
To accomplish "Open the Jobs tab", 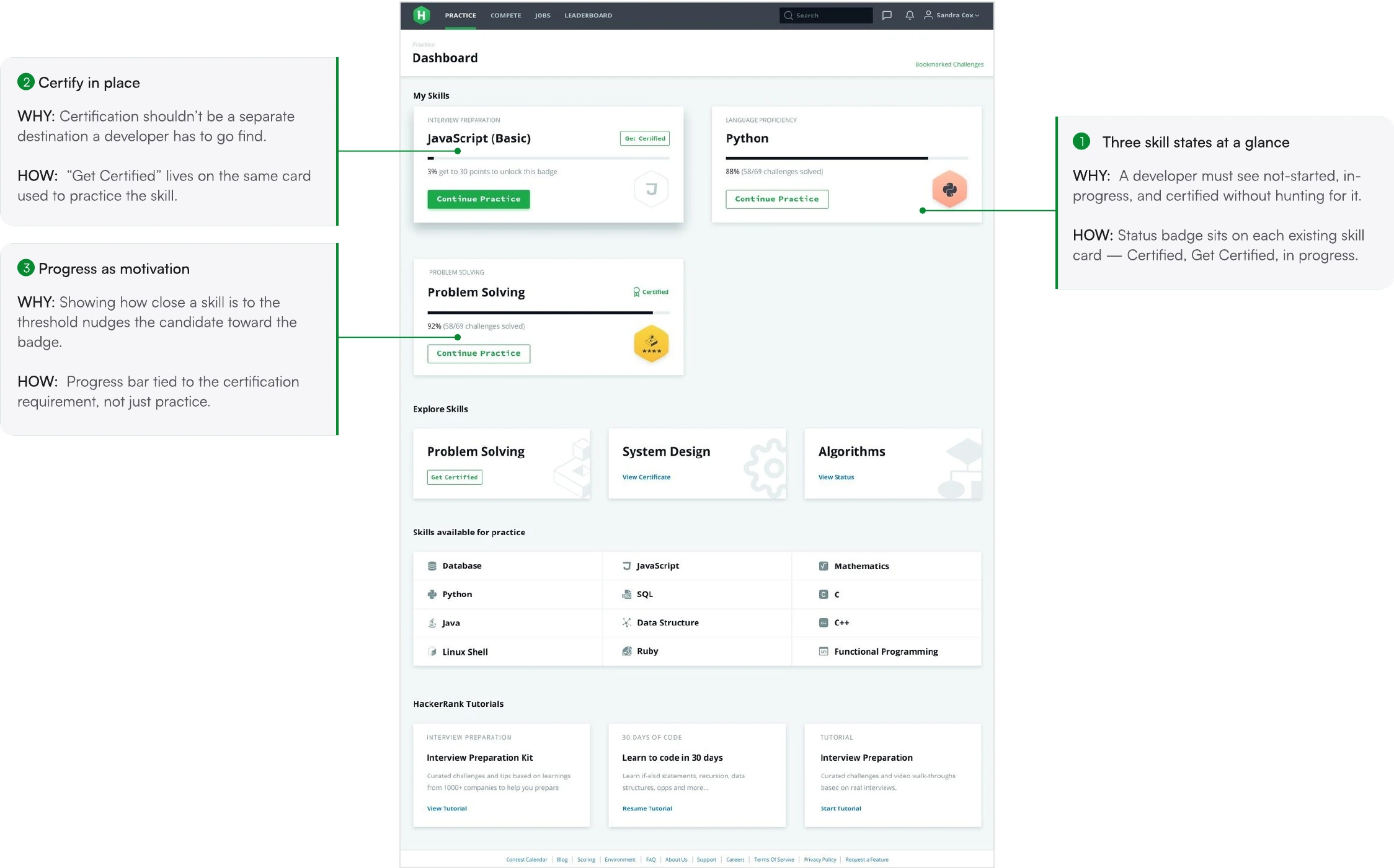I will [x=543, y=15].
